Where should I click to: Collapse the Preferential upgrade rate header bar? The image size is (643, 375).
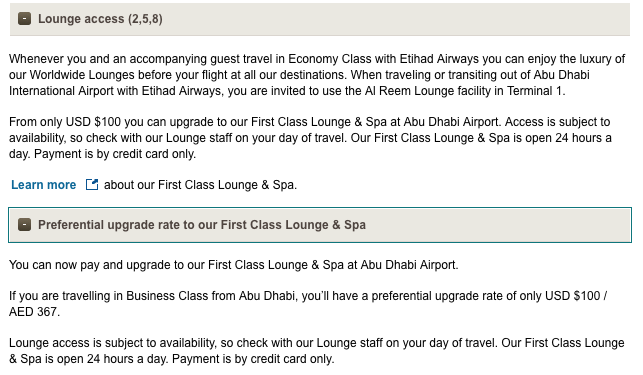pyautogui.click(x=320, y=225)
